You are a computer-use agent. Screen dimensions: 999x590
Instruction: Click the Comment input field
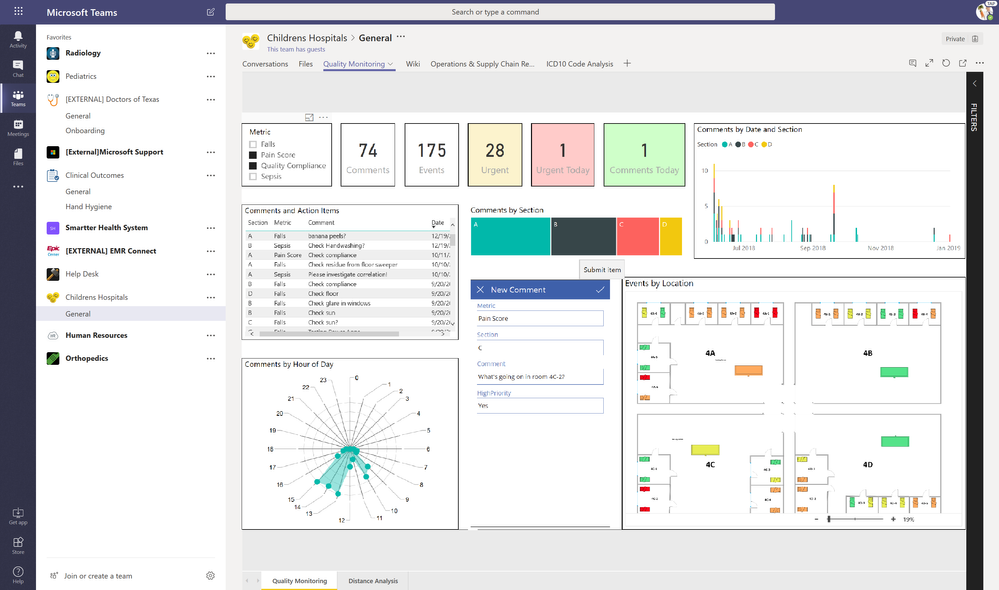[540, 377]
